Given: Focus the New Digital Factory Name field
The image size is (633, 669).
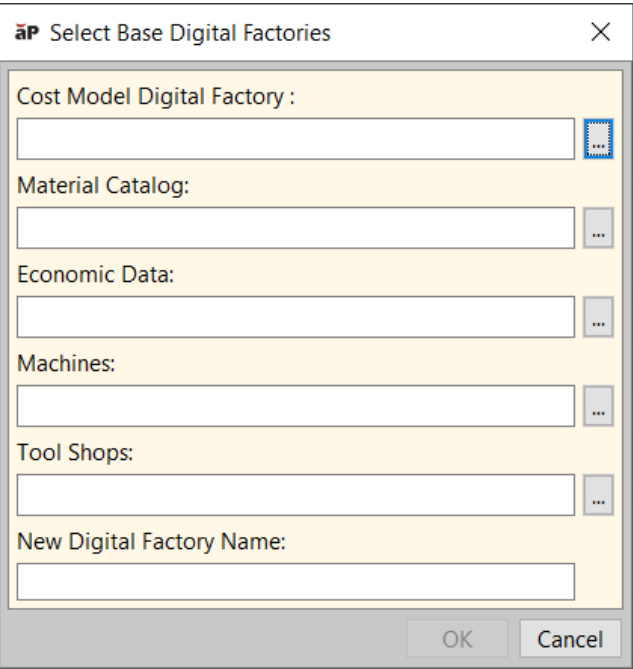Looking at the screenshot, I should point(295,582).
